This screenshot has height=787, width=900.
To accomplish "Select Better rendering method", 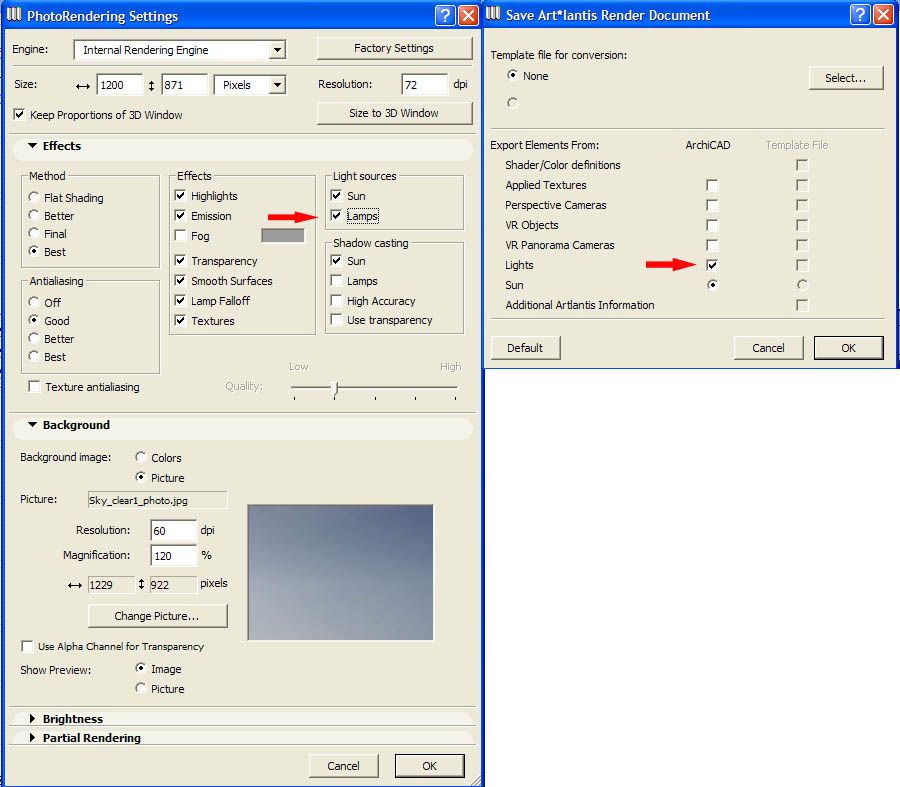I will [x=33, y=215].
